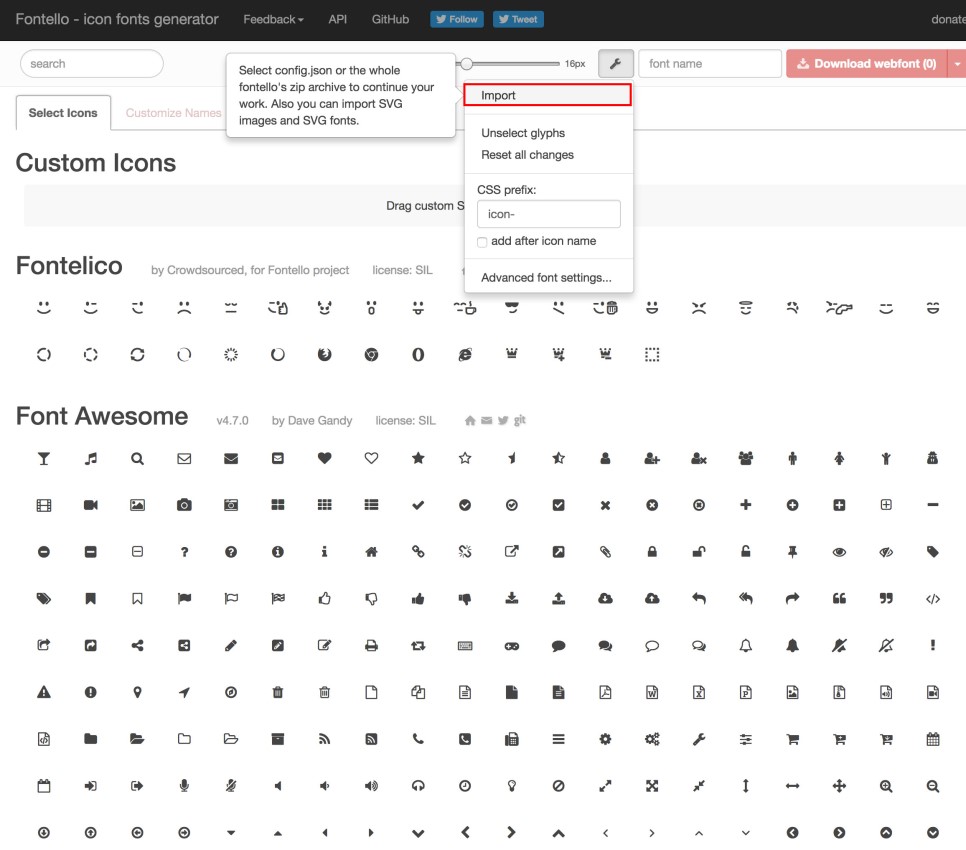Image resolution: width=966 pixels, height=850 pixels.
Task: Open the wrench settings menu button
Action: [615, 63]
